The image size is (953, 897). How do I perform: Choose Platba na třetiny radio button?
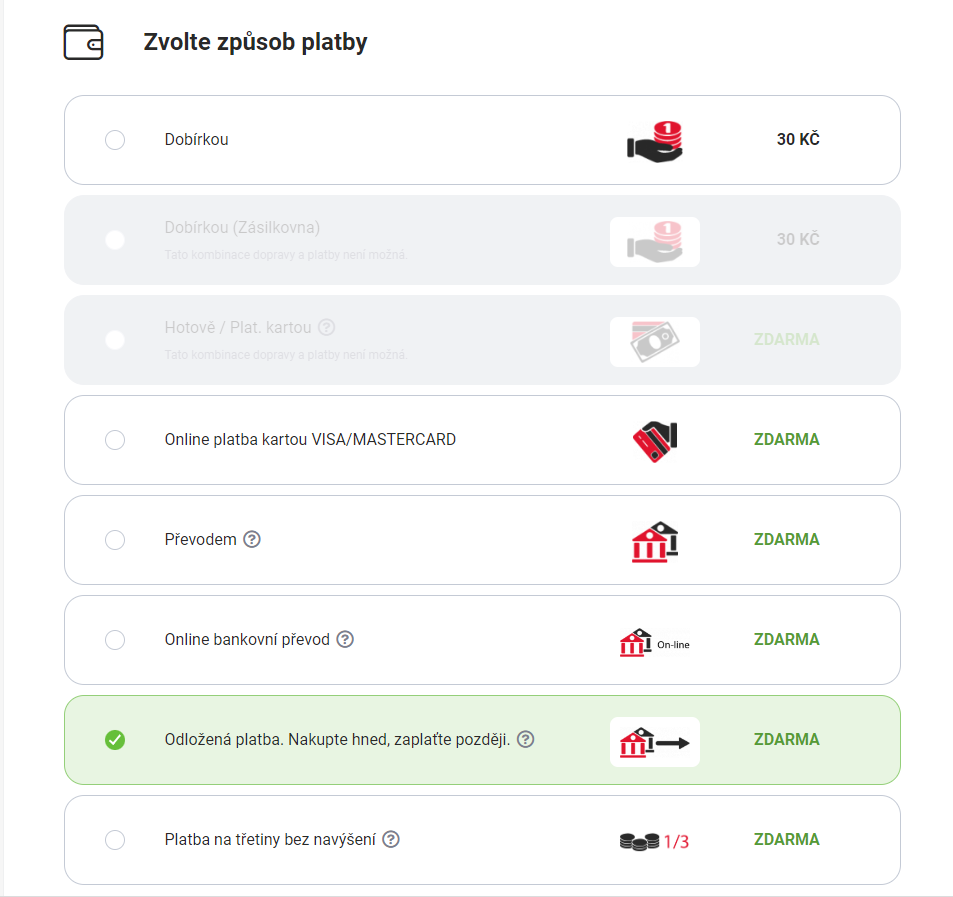point(115,840)
